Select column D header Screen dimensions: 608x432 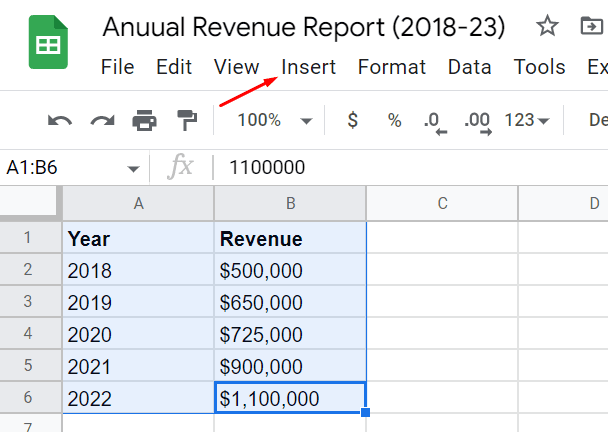pos(563,203)
